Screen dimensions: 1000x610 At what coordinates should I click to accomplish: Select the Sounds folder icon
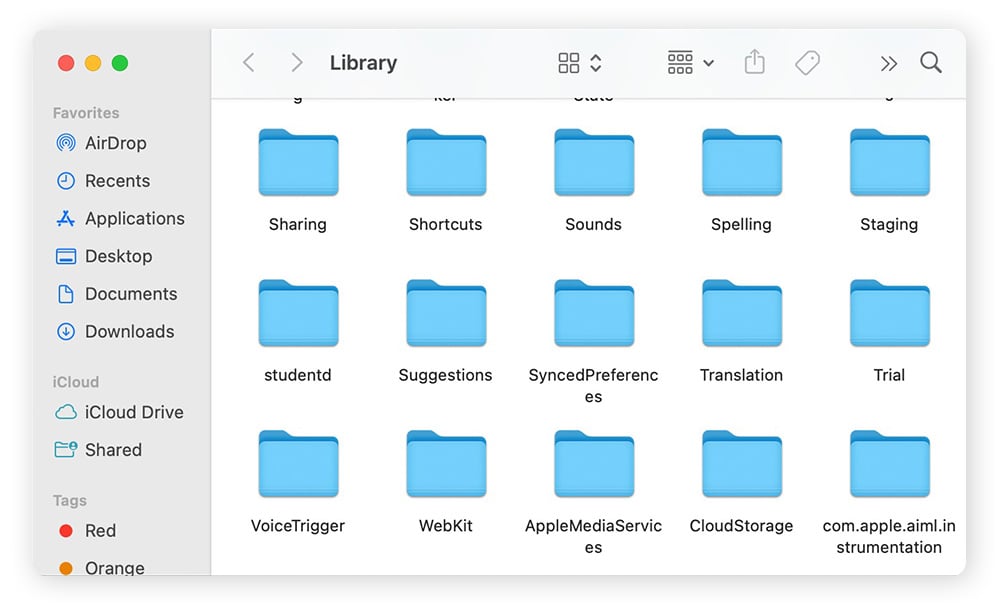(x=594, y=163)
